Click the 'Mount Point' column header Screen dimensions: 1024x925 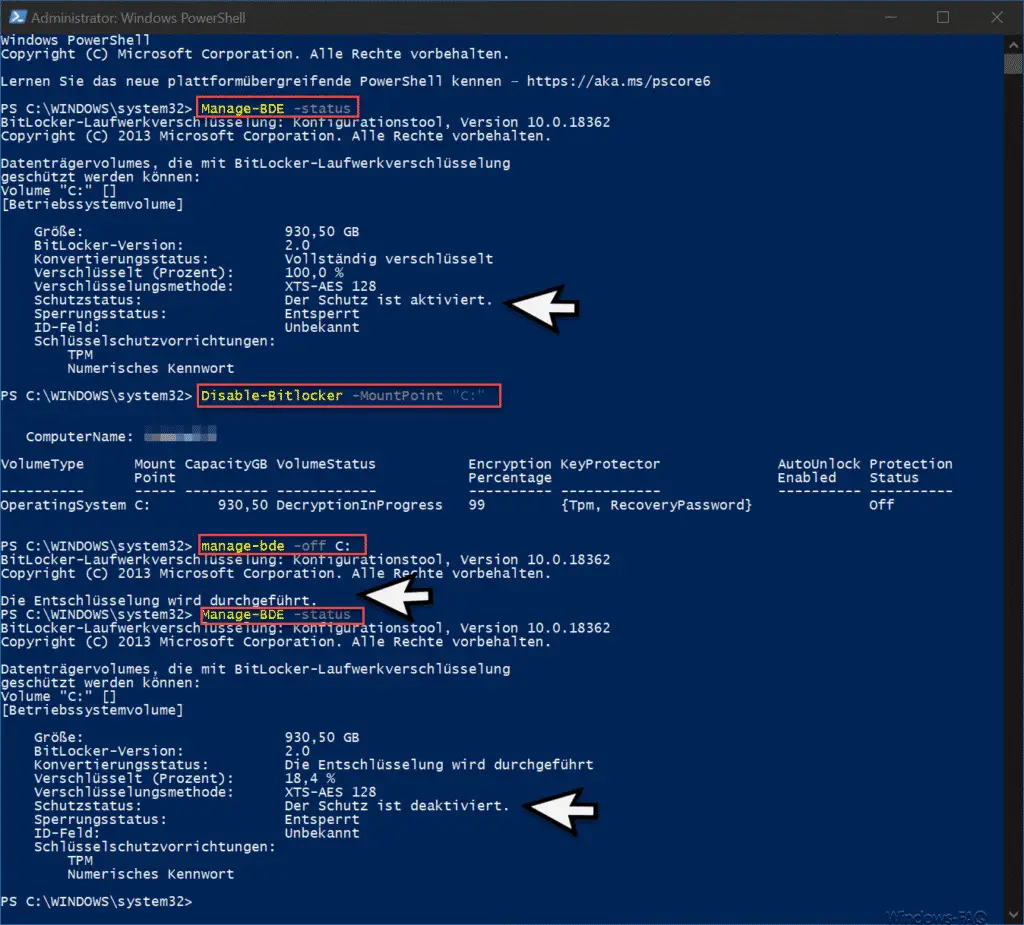click(x=155, y=470)
